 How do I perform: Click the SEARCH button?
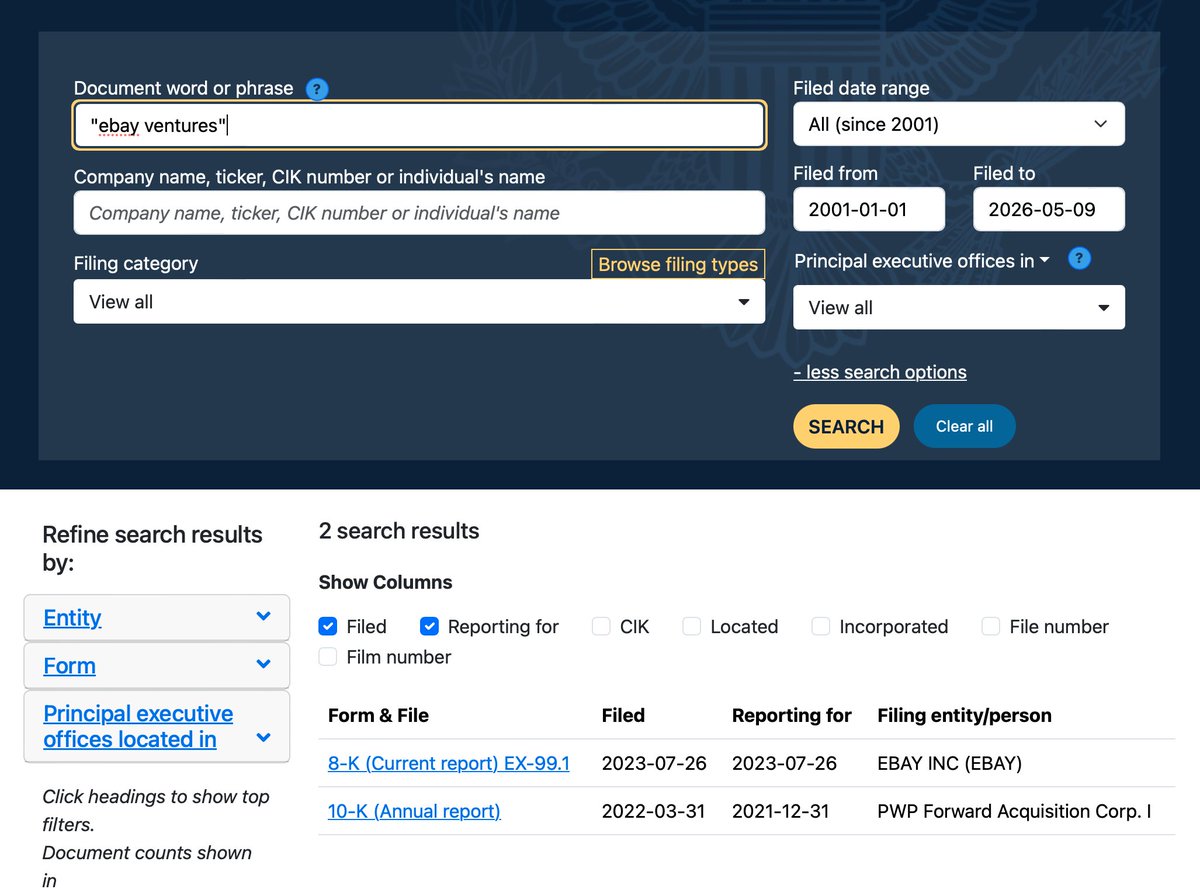click(x=846, y=426)
